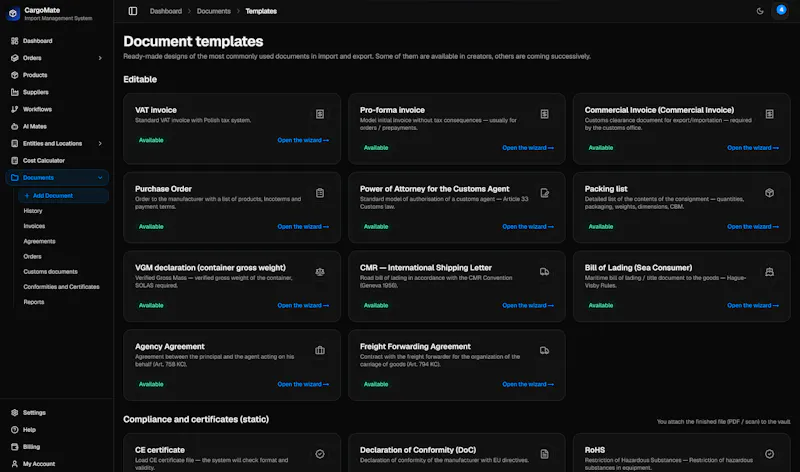The image size is (800, 472).
Task: Open the blue notifications badge
Action: click(781, 10)
